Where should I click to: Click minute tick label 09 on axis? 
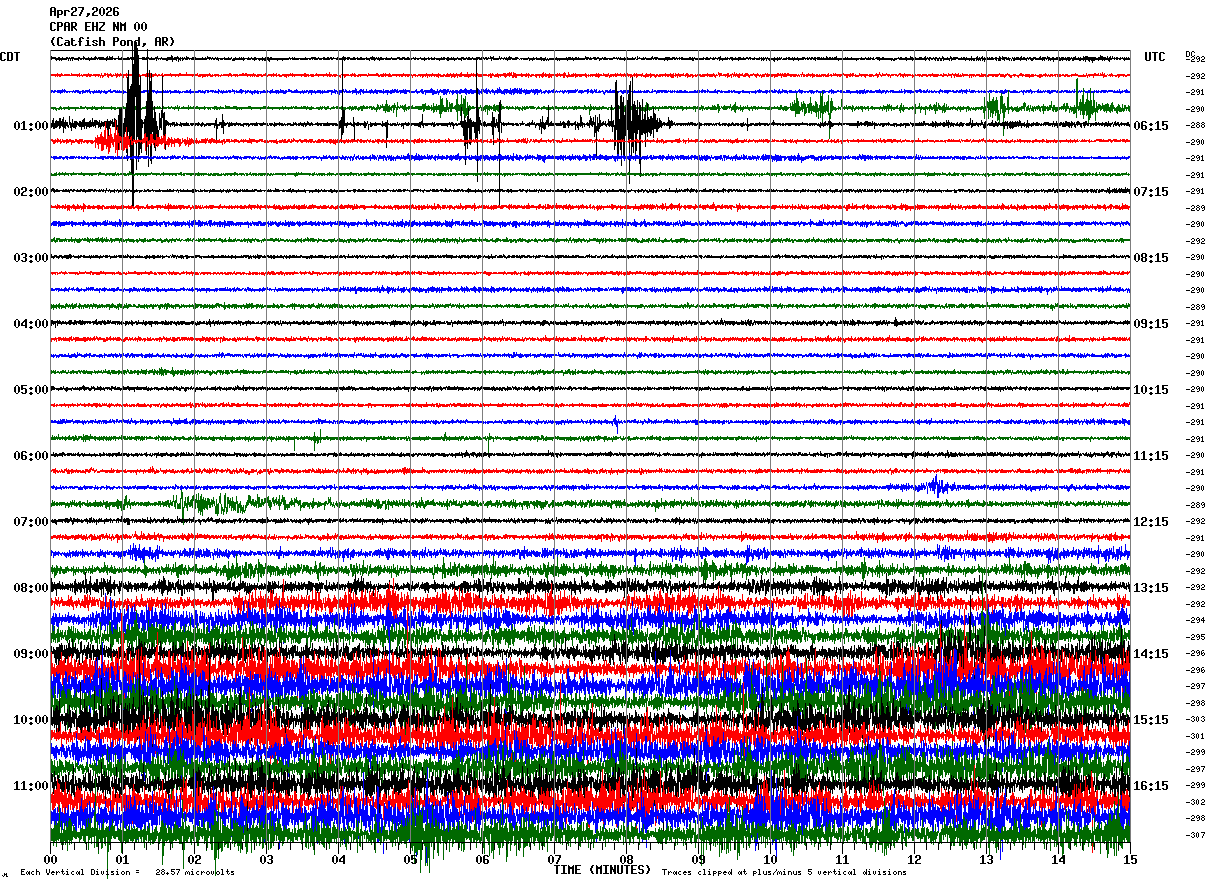(x=698, y=859)
